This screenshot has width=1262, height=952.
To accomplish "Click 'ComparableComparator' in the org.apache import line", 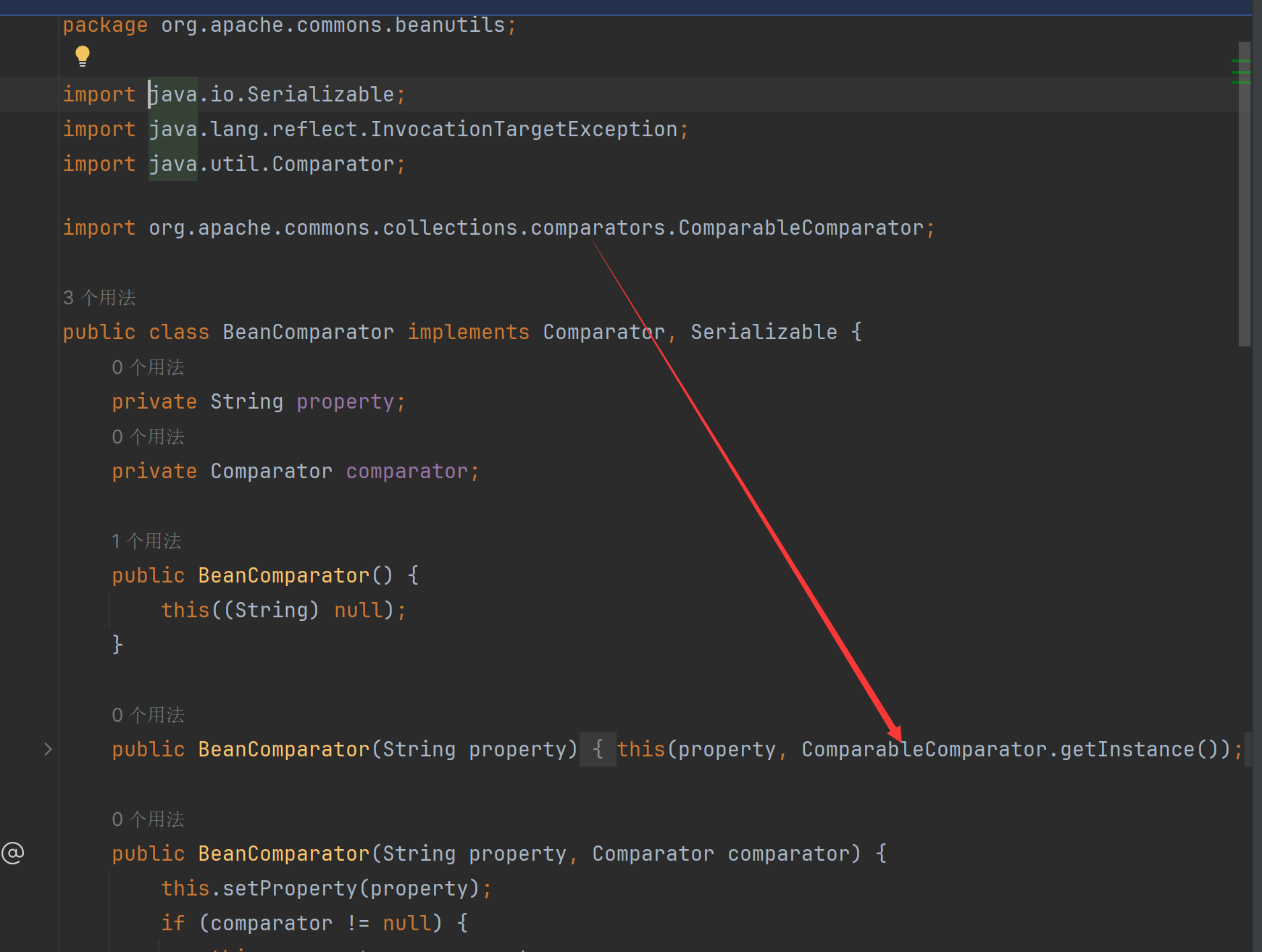I will [801, 227].
